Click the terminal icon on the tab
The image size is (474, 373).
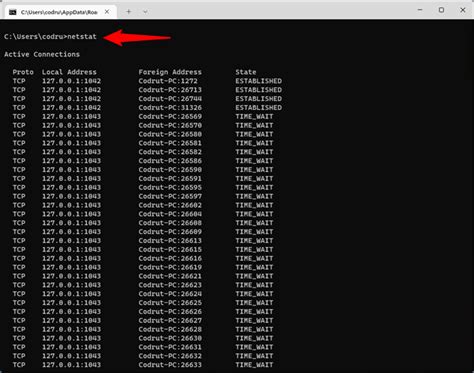[x=13, y=12]
